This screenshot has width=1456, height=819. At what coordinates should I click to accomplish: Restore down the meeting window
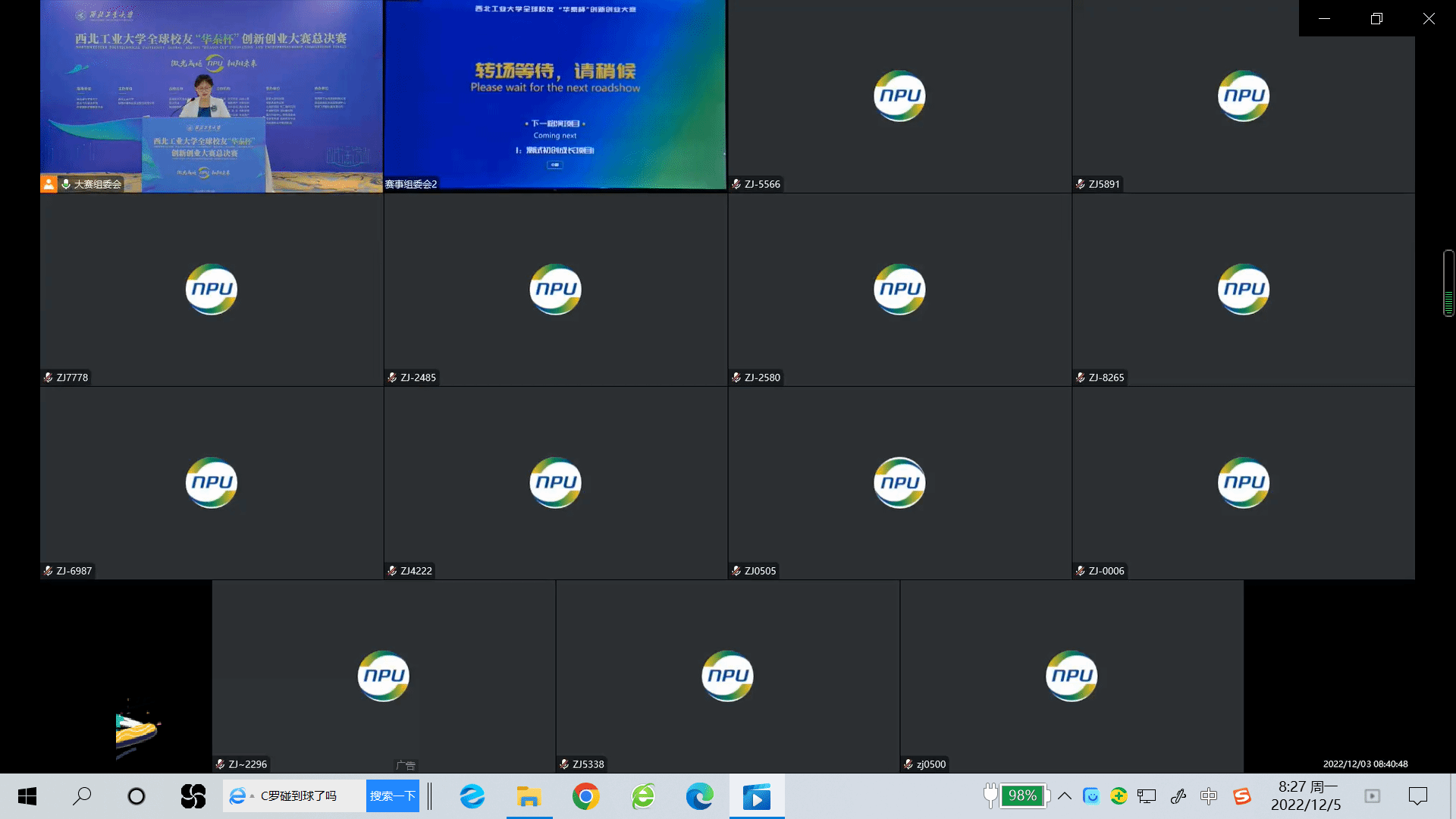1376,18
